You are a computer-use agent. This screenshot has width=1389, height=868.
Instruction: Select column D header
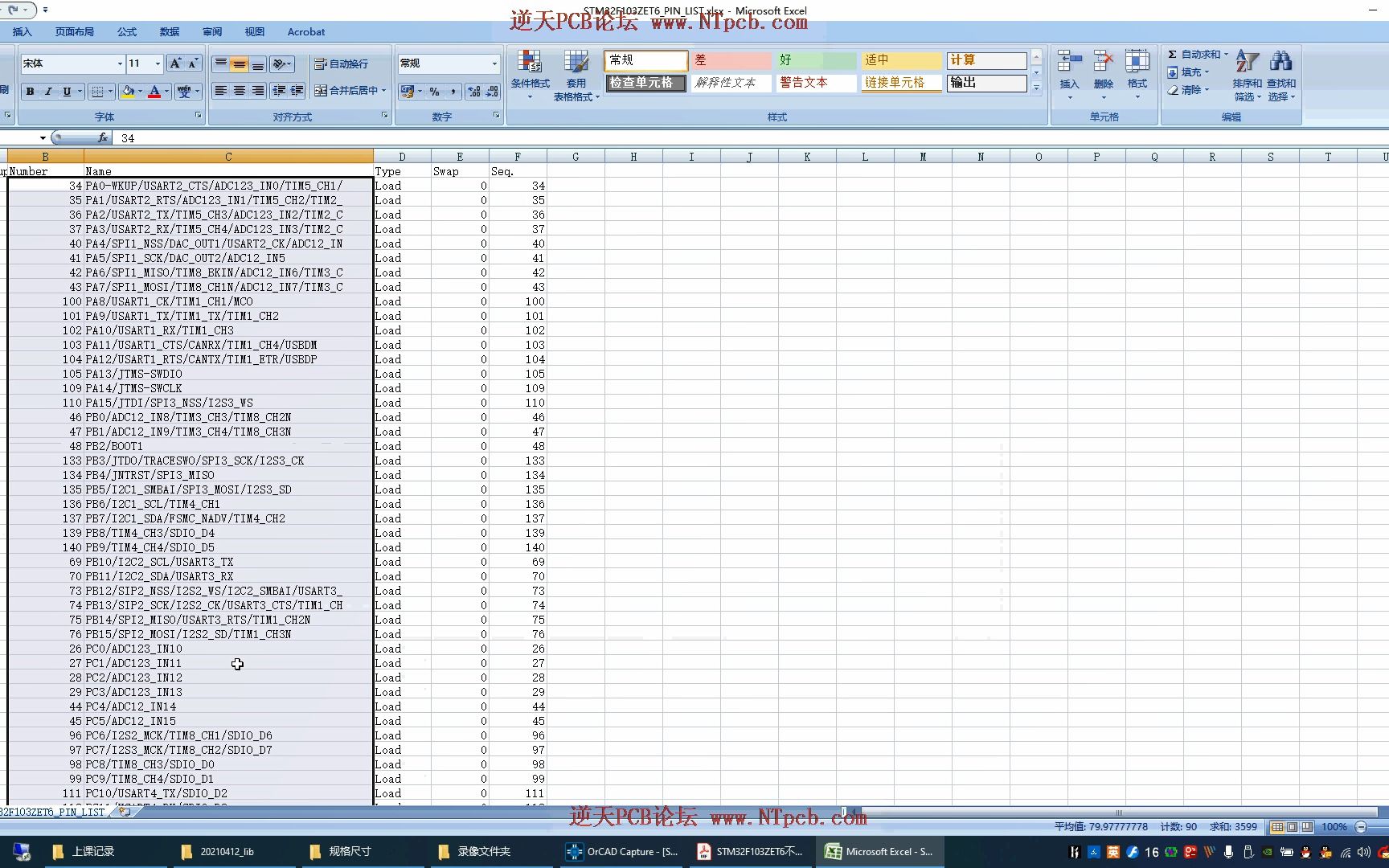402,157
